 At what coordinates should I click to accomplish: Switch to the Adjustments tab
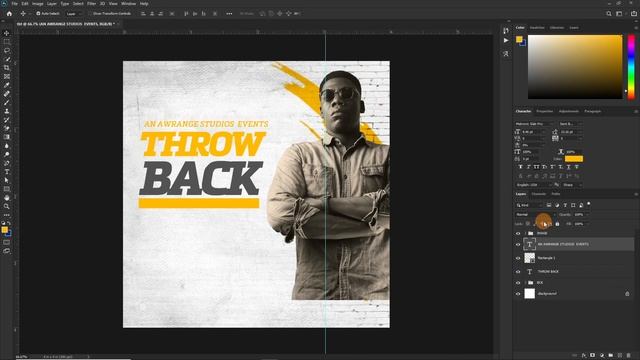(569, 111)
